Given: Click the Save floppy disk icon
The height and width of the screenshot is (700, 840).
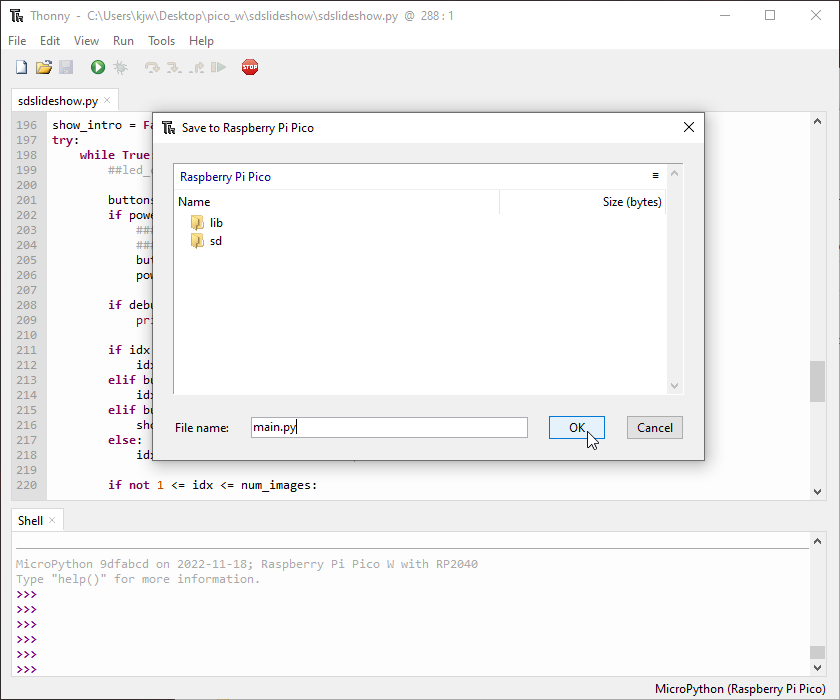Looking at the screenshot, I should pyautogui.click(x=66, y=67).
